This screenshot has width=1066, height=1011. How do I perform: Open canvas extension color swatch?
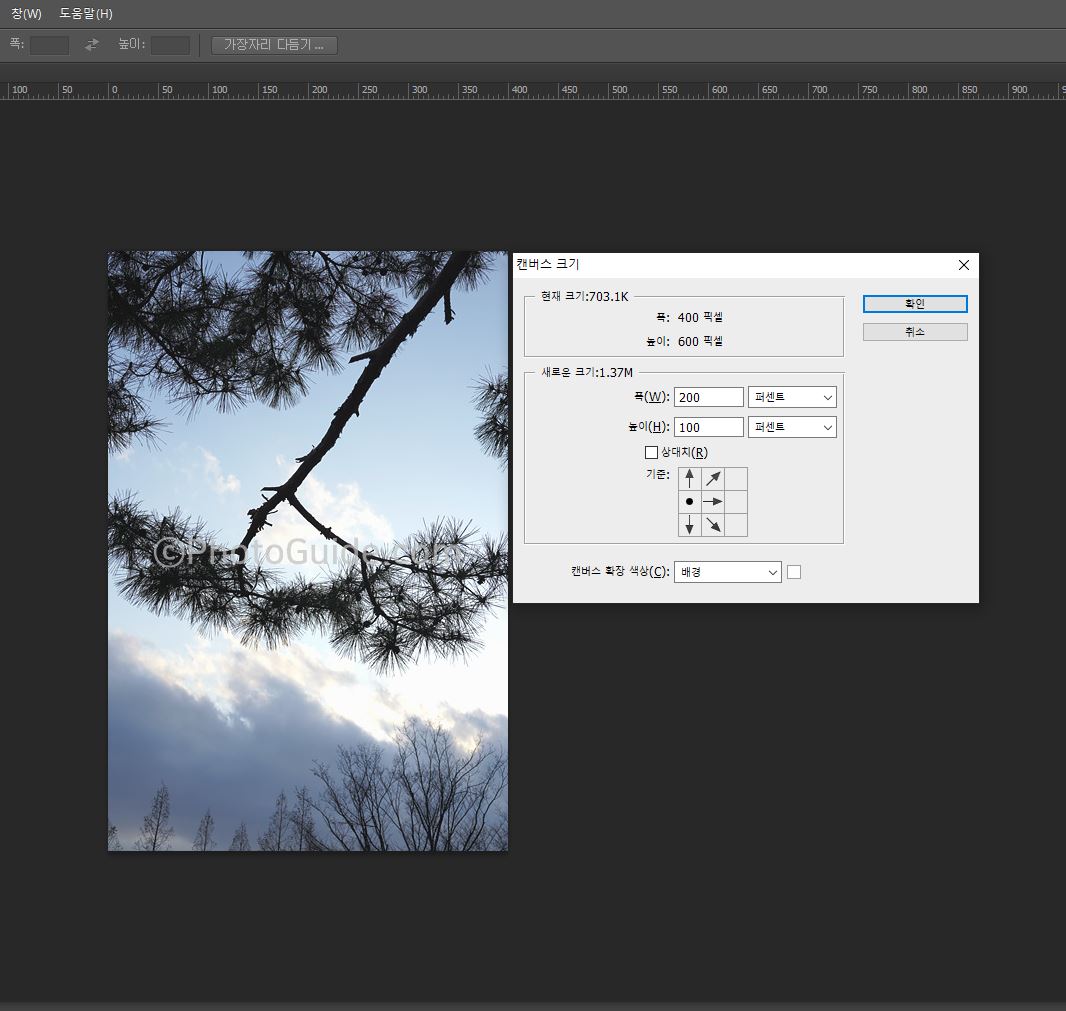coord(793,572)
